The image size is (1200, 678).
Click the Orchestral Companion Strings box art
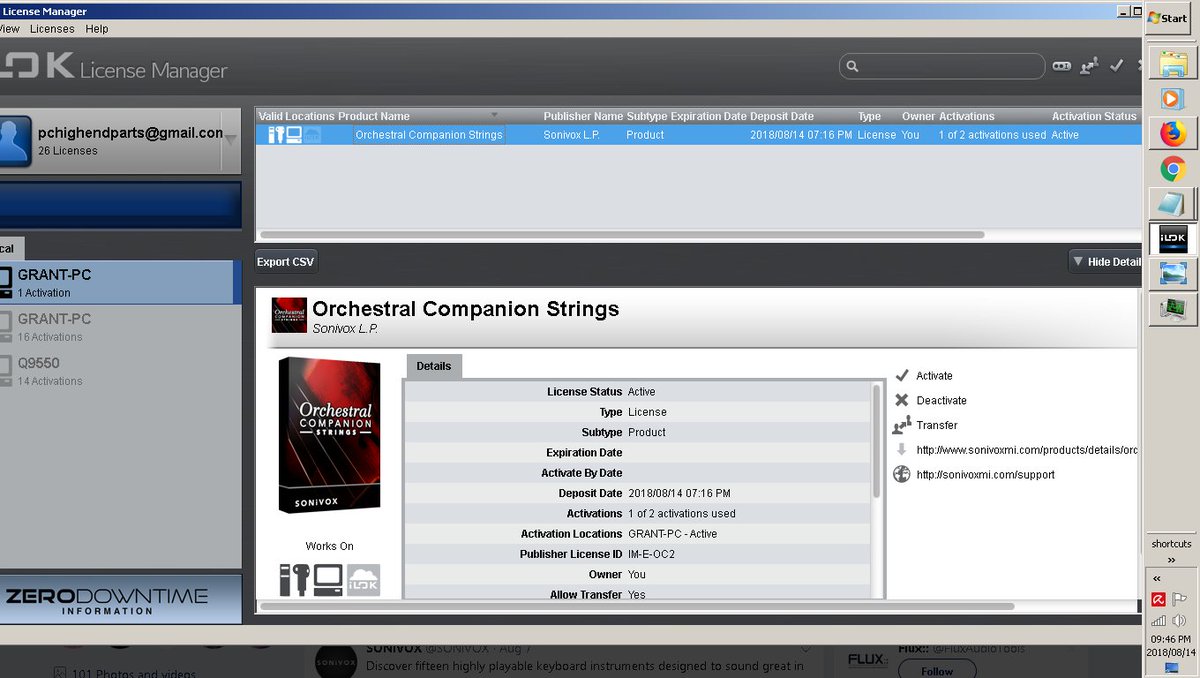tap(329, 436)
